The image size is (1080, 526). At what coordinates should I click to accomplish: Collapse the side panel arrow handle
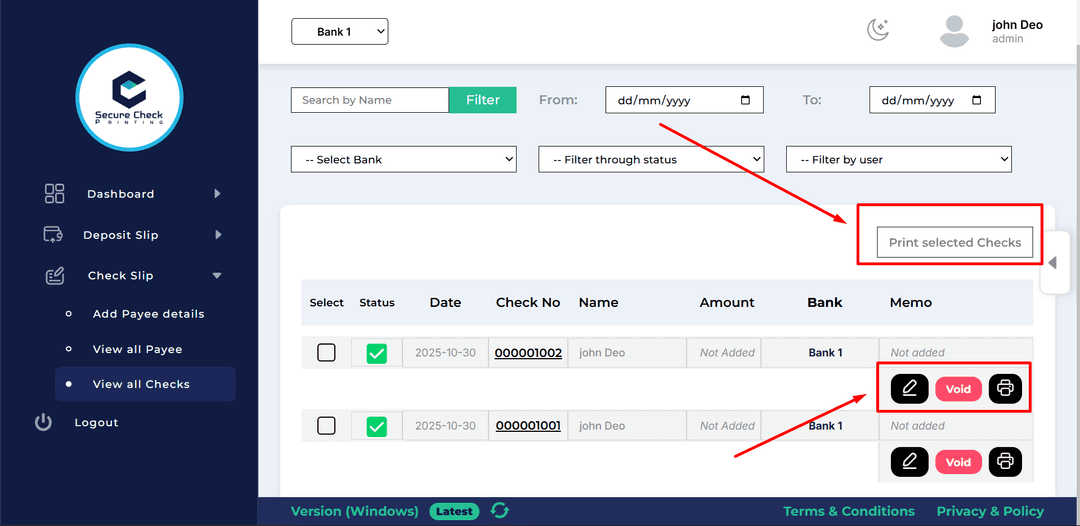[1052, 263]
